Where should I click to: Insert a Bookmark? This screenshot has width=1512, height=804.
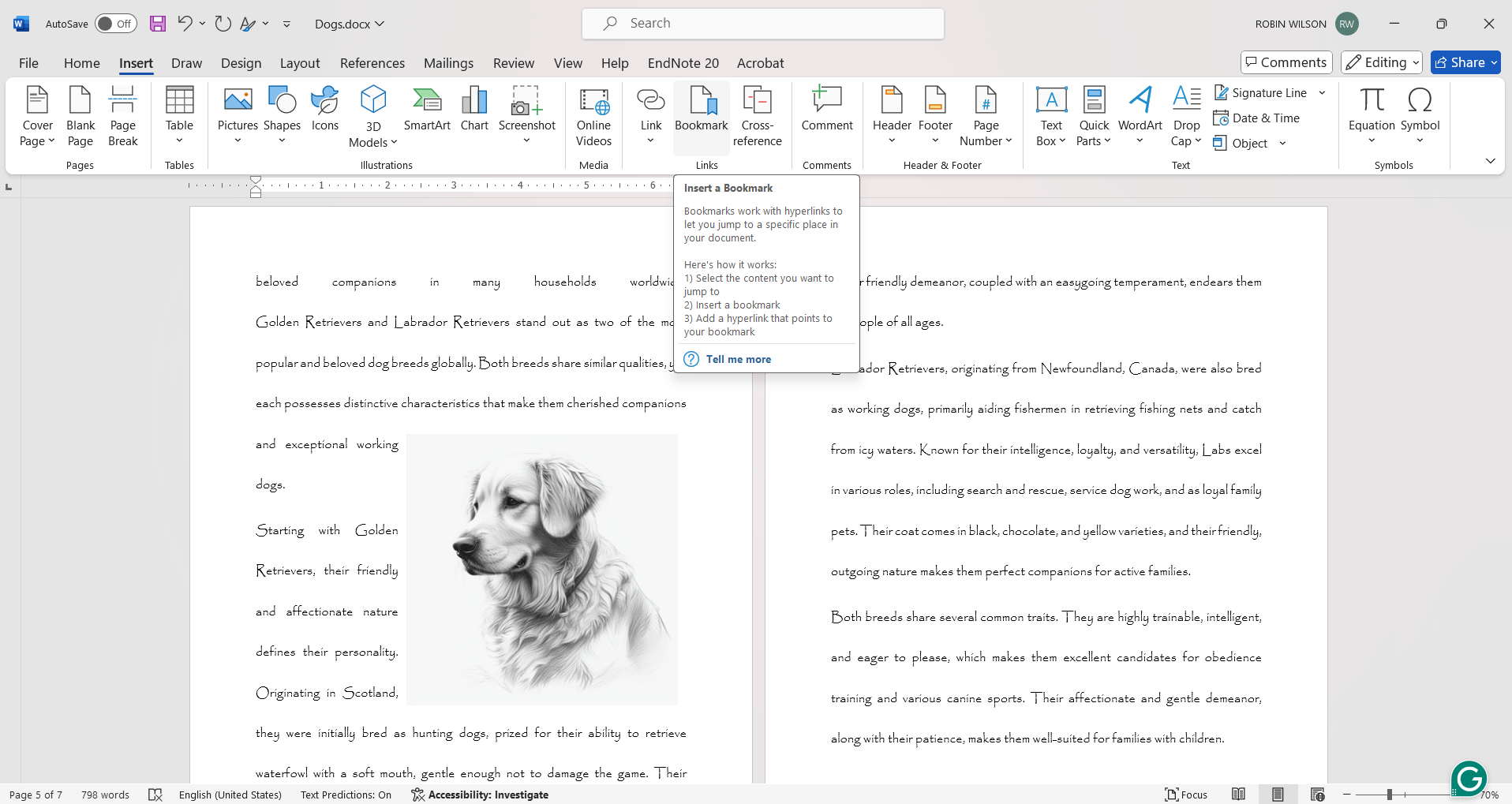pos(700,114)
